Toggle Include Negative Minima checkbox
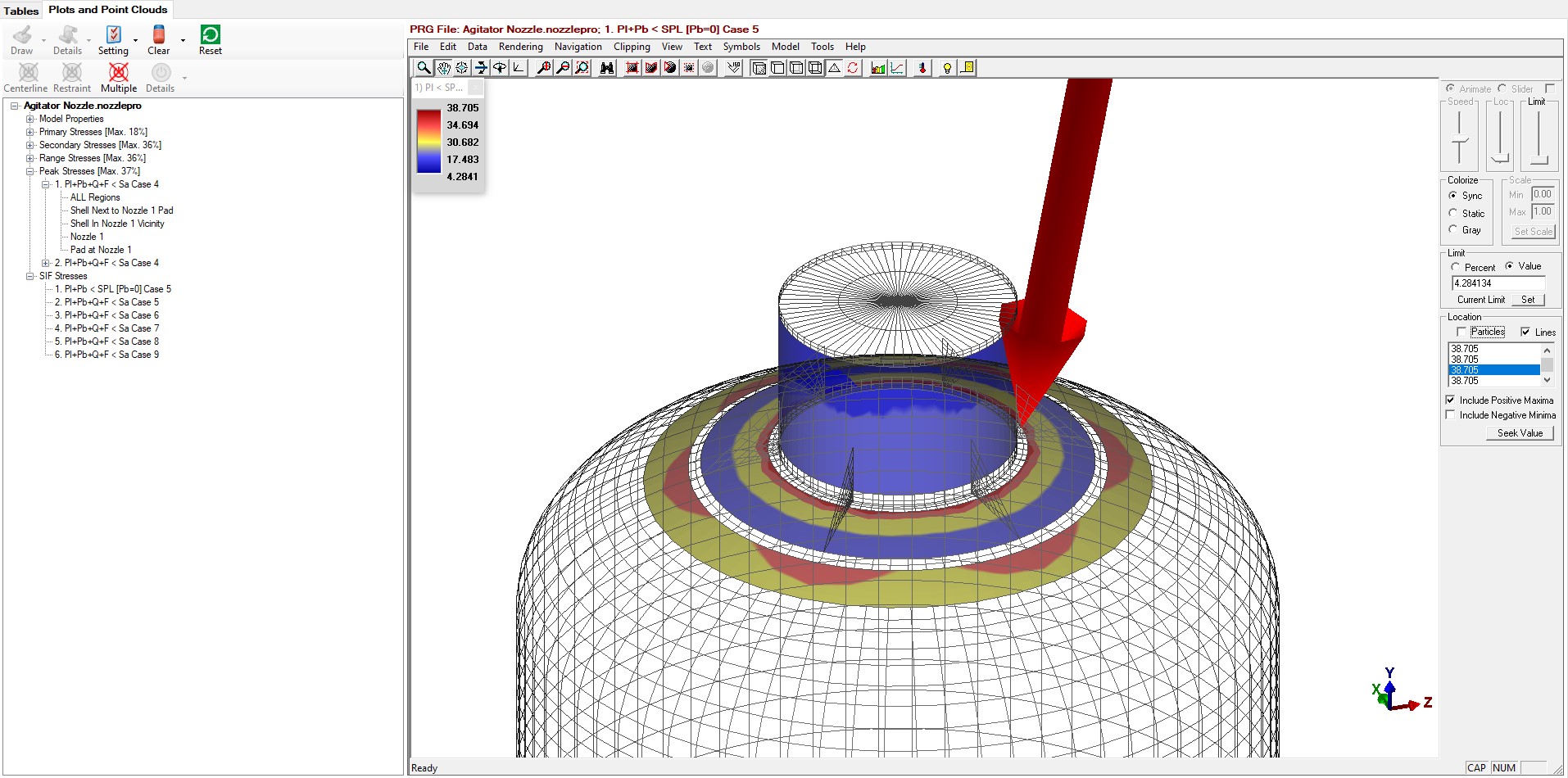 point(1451,415)
